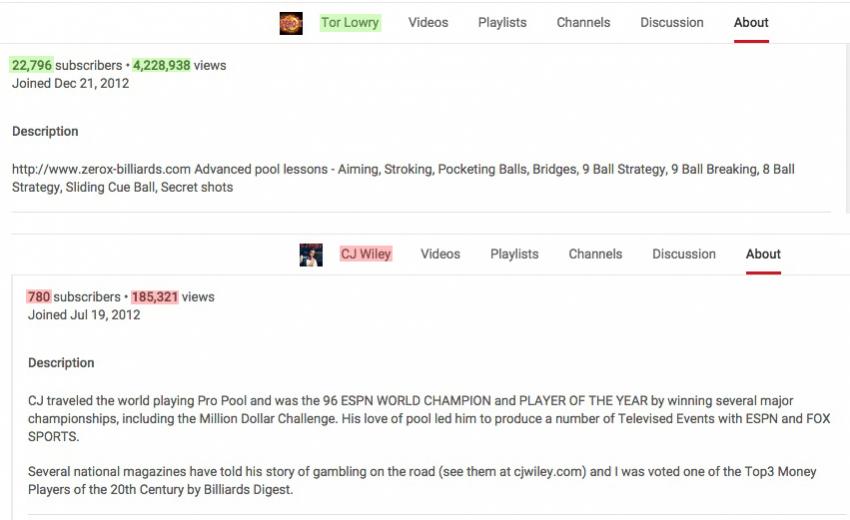Go to CJ Wiley's Discussion tab

pos(684,254)
